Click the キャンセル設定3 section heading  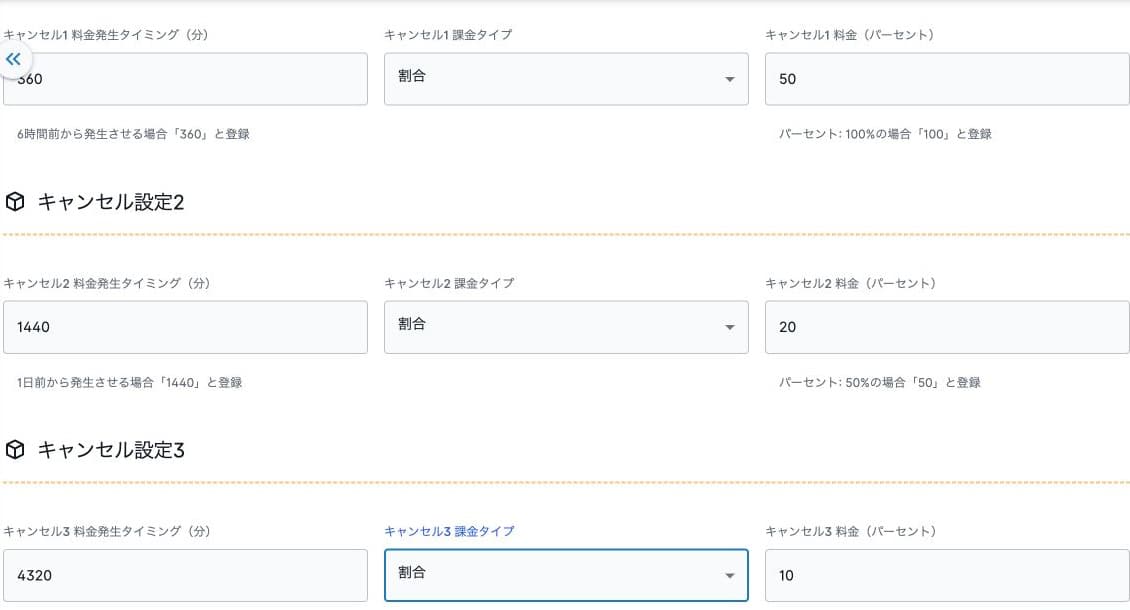tap(111, 450)
